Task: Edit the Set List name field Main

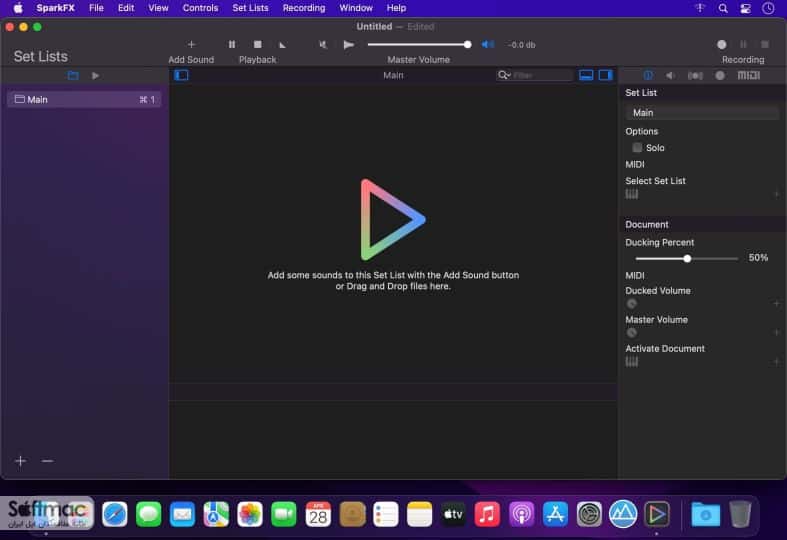Action: (702, 113)
